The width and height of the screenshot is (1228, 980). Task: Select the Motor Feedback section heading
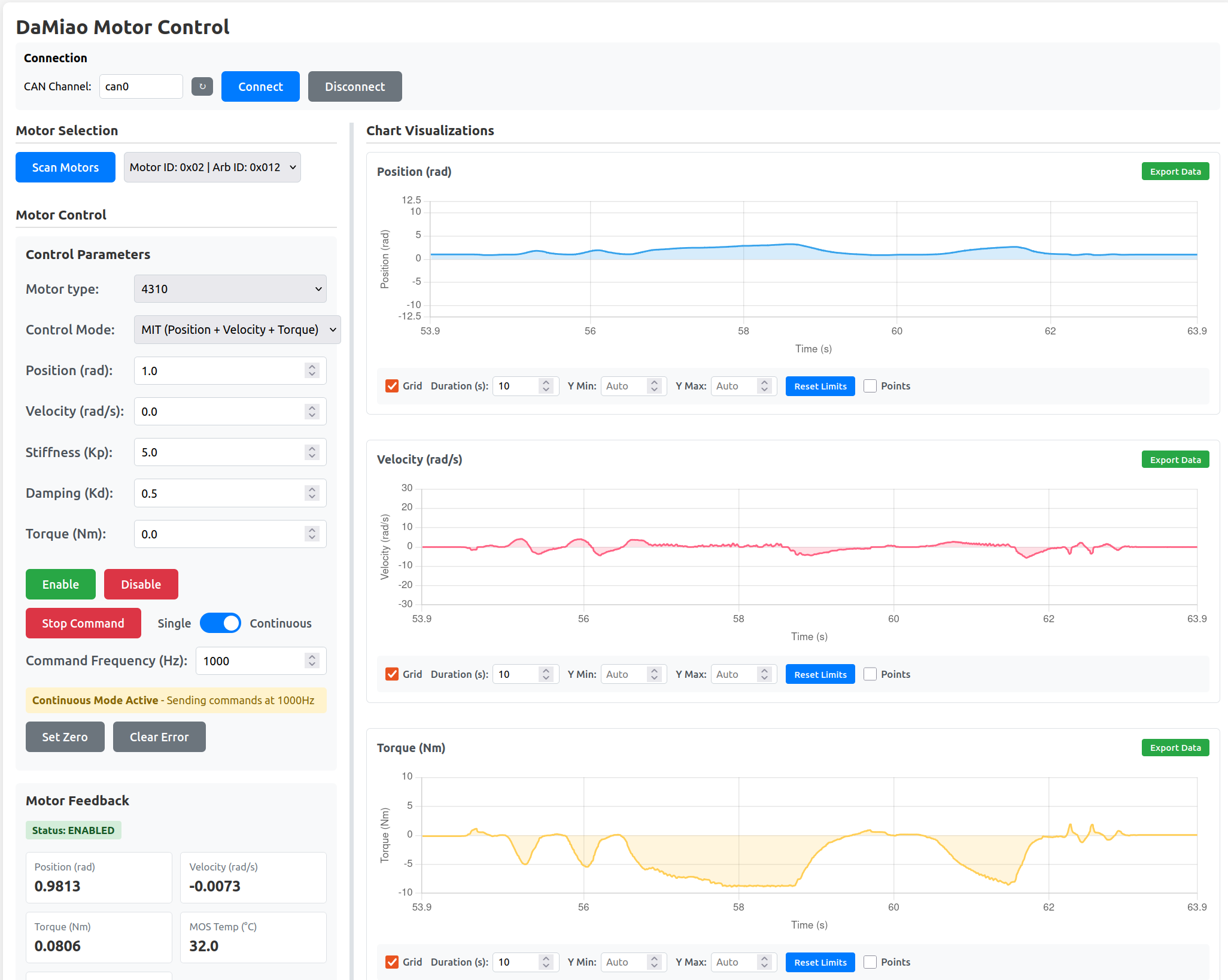[x=77, y=800]
